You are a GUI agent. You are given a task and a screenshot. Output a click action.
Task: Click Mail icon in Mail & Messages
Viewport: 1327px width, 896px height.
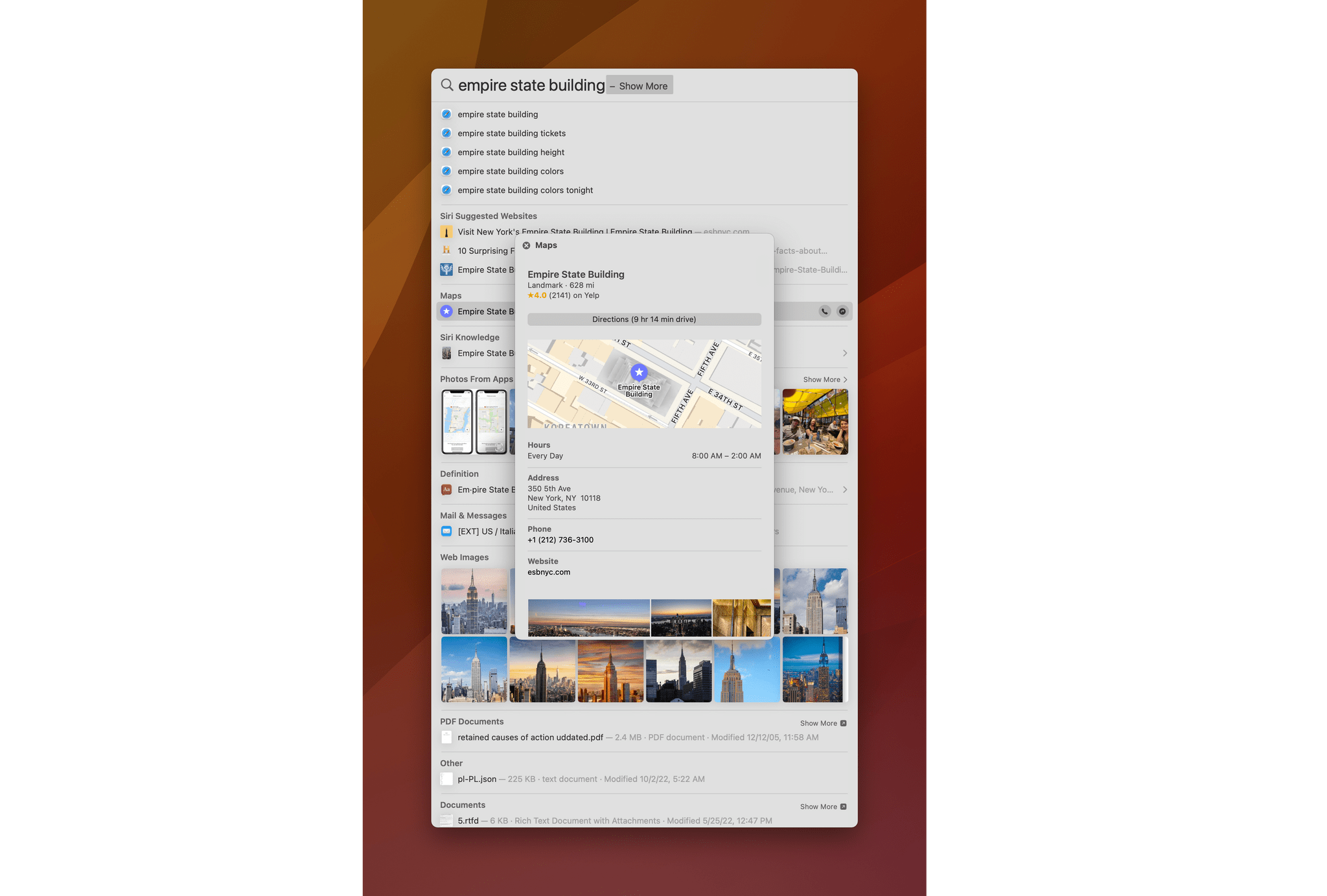[x=446, y=531]
